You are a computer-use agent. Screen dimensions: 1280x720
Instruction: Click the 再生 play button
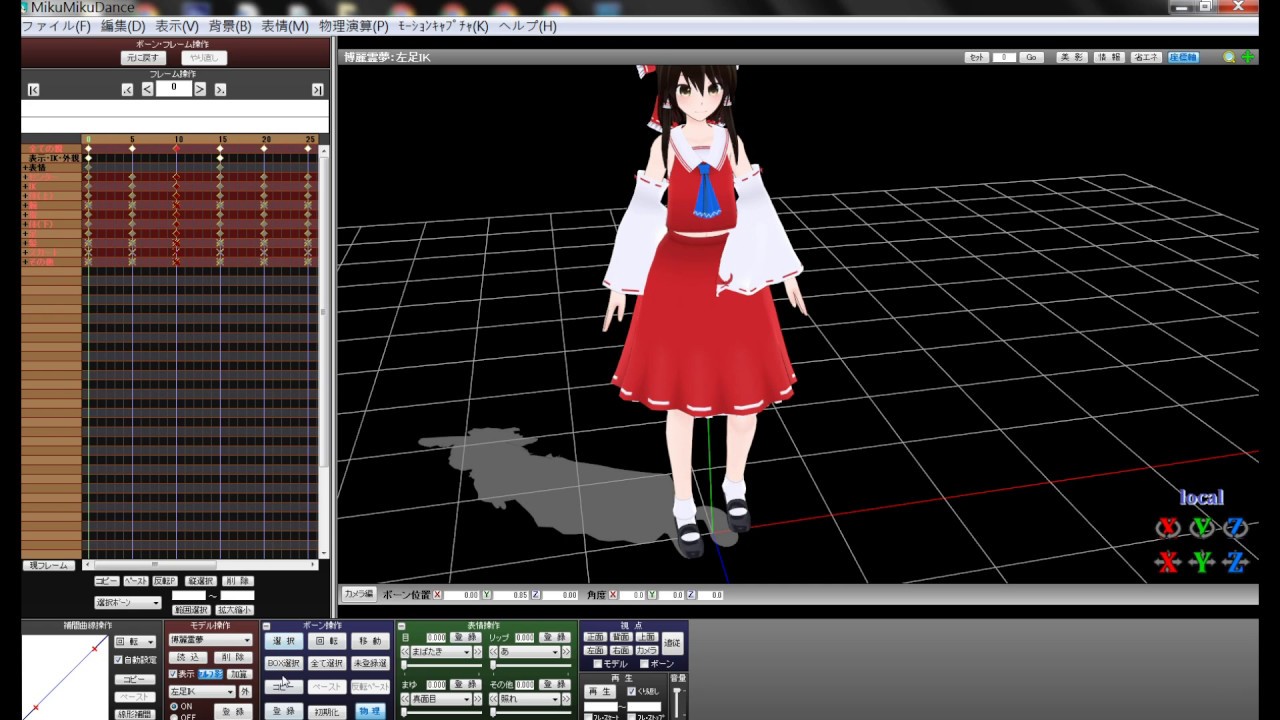pos(599,691)
